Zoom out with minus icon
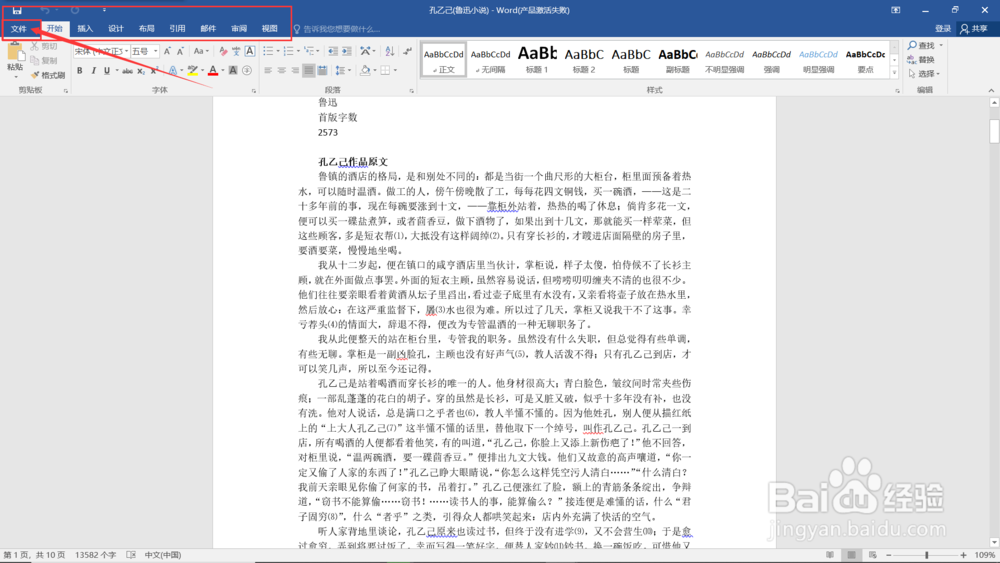 pos(888,555)
